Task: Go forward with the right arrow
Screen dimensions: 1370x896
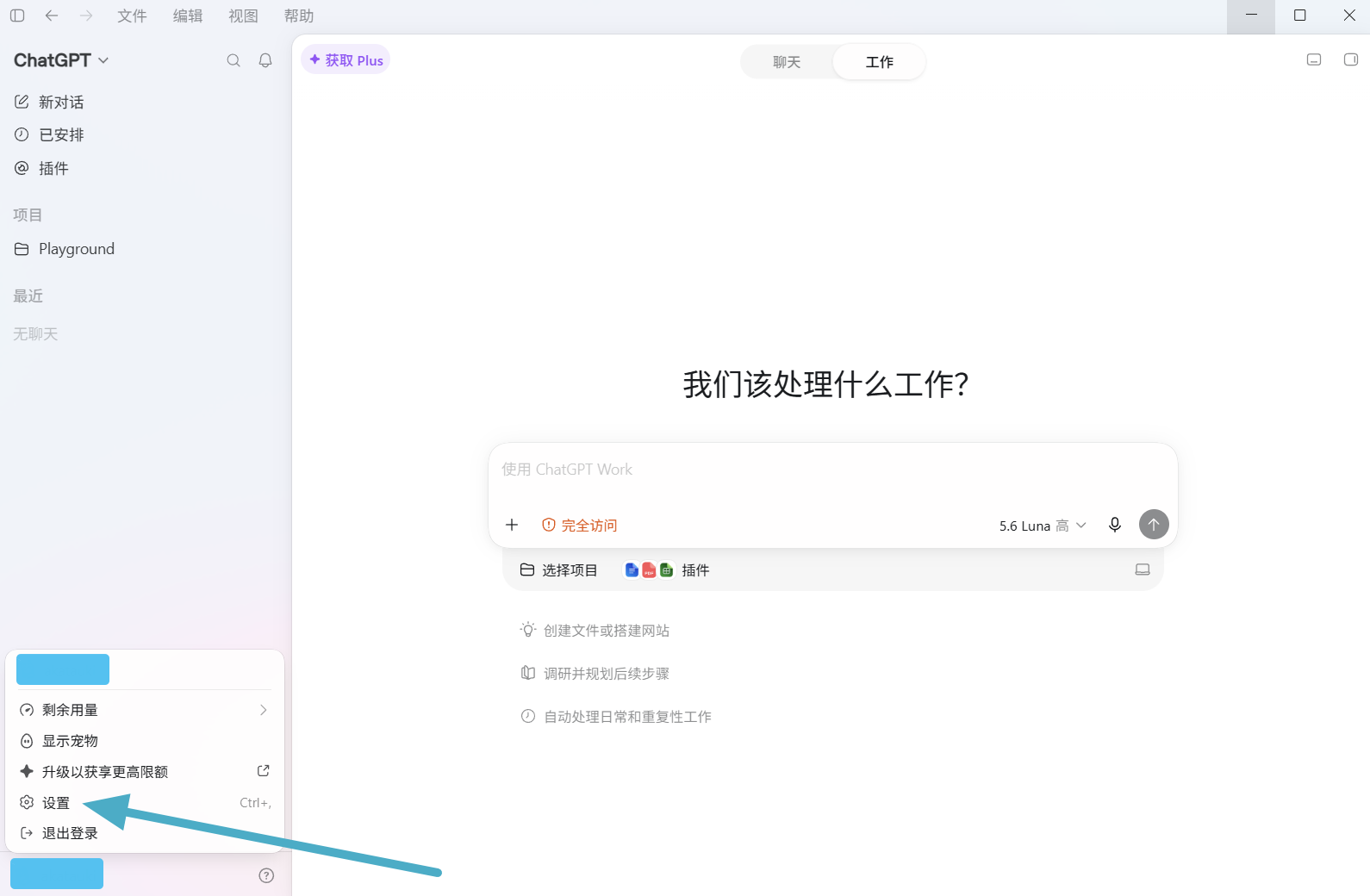Action: (x=86, y=16)
